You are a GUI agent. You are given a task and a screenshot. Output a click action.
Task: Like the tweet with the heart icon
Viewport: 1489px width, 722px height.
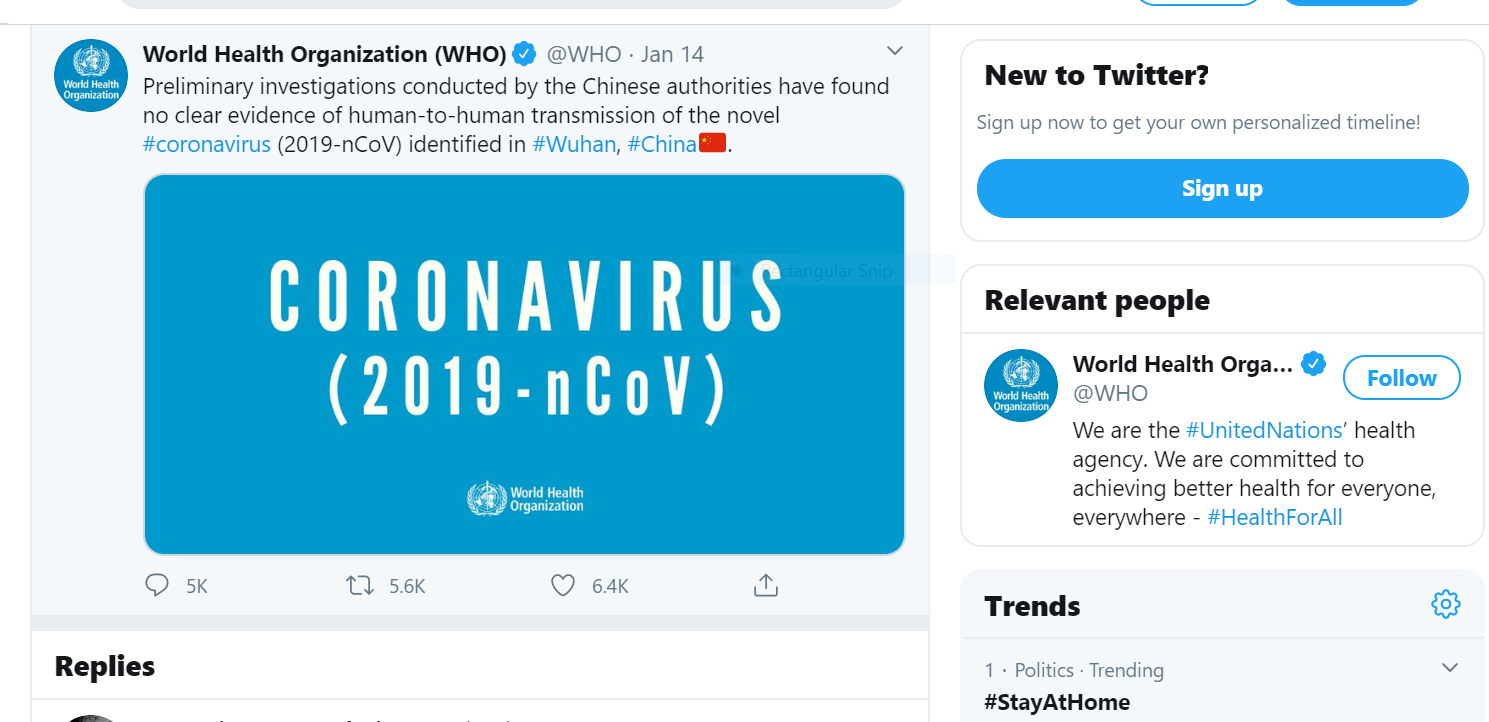pyautogui.click(x=564, y=585)
